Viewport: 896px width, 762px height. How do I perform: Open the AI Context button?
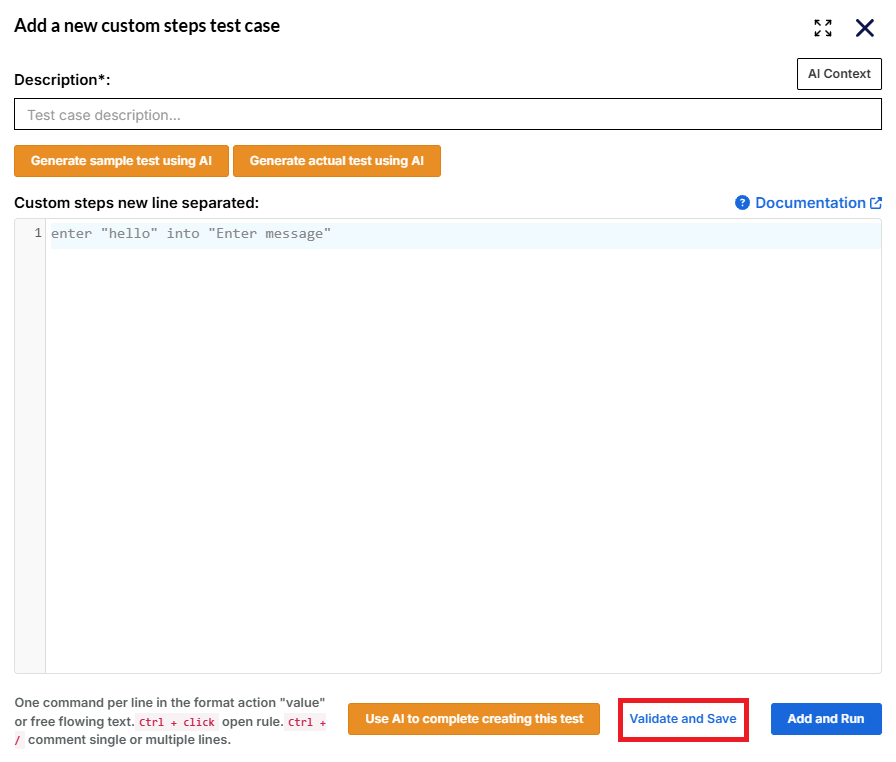tap(839, 74)
